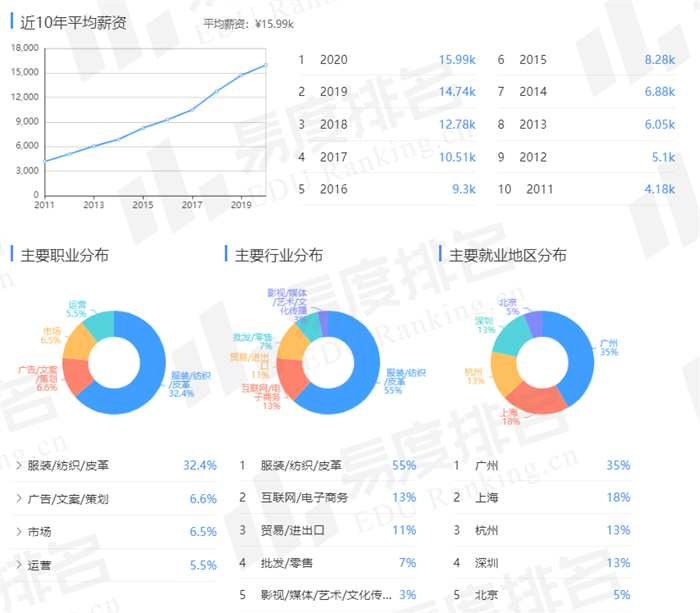Click the 2020 salary value 15.99k
Viewport: 700px width, 613px height.
[x=457, y=60]
